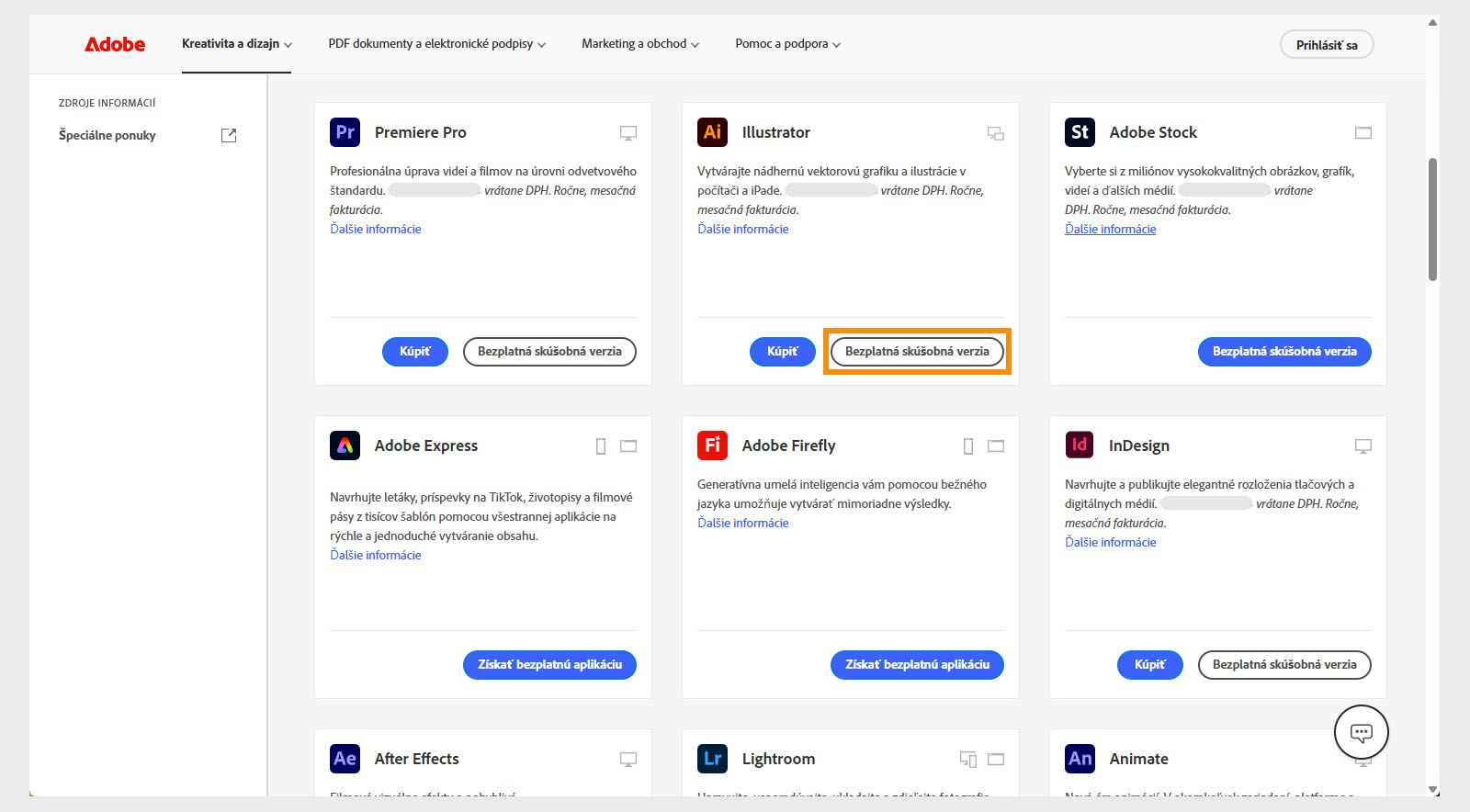Click the Adobe Express app icon

click(345, 445)
